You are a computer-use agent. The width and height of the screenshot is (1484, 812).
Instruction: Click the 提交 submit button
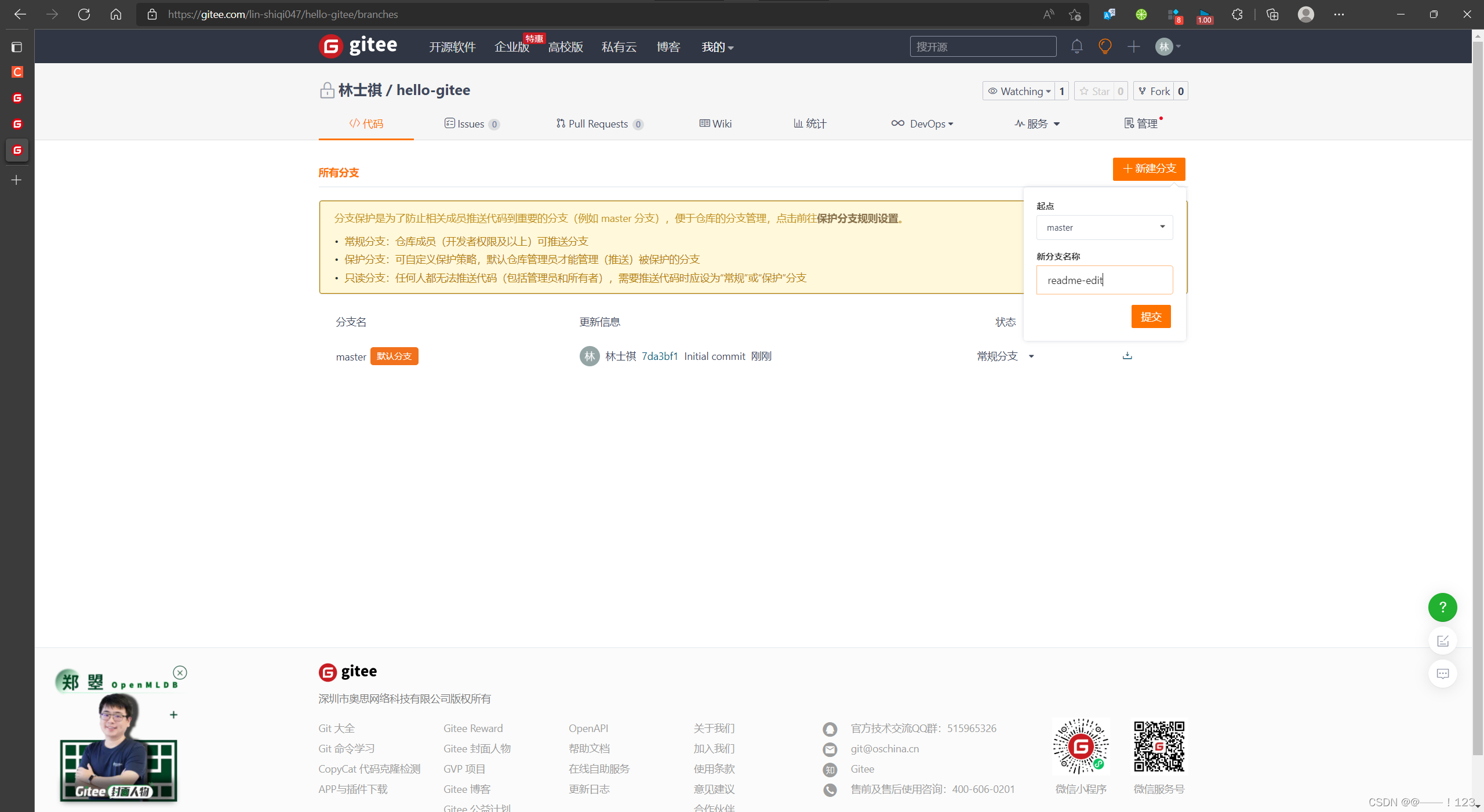point(1150,316)
